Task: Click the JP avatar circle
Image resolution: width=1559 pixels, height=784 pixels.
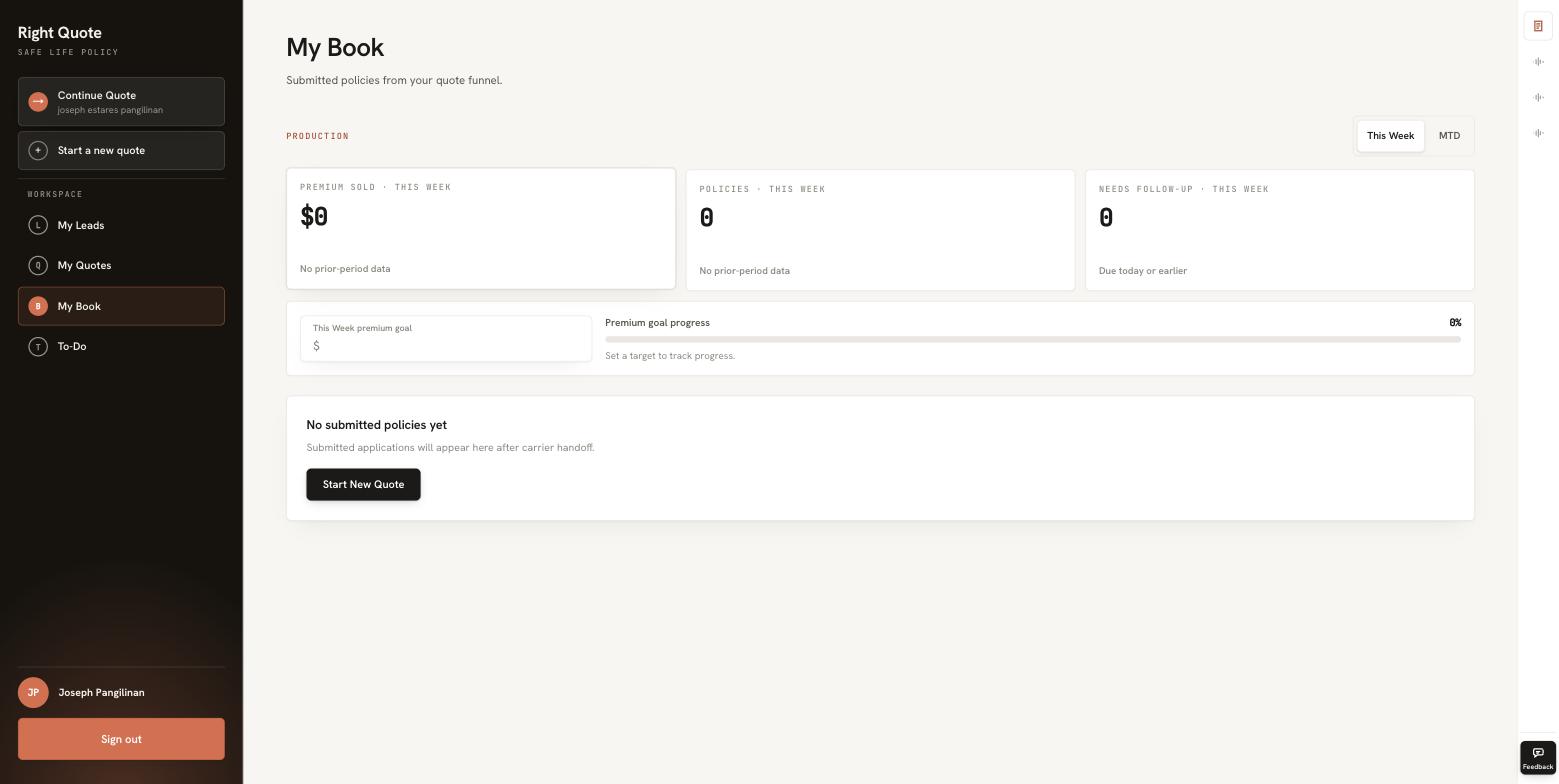Action: point(33,692)
